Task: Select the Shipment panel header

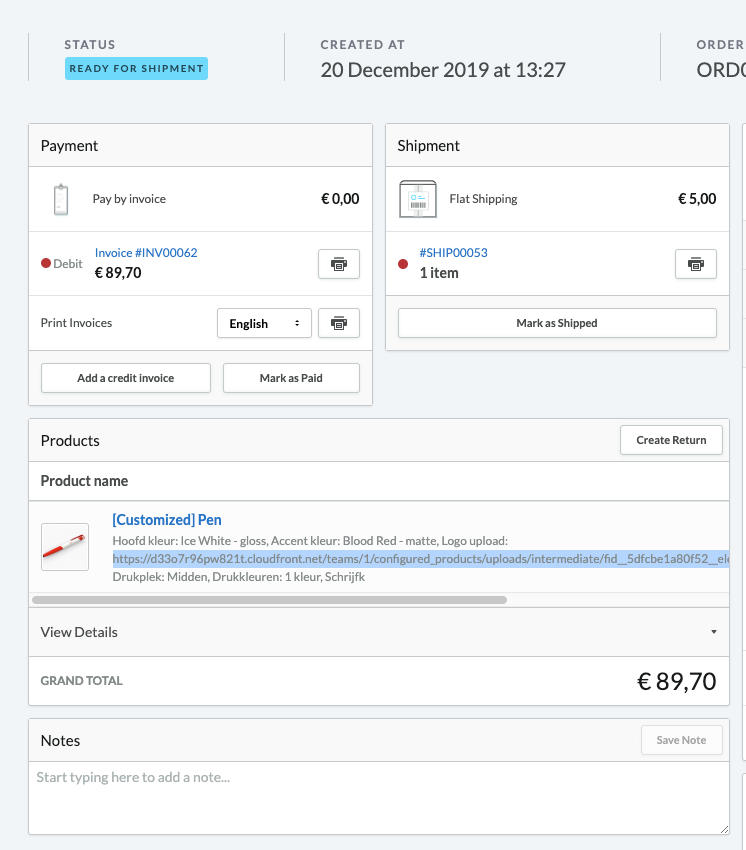Action: [428, 145]
